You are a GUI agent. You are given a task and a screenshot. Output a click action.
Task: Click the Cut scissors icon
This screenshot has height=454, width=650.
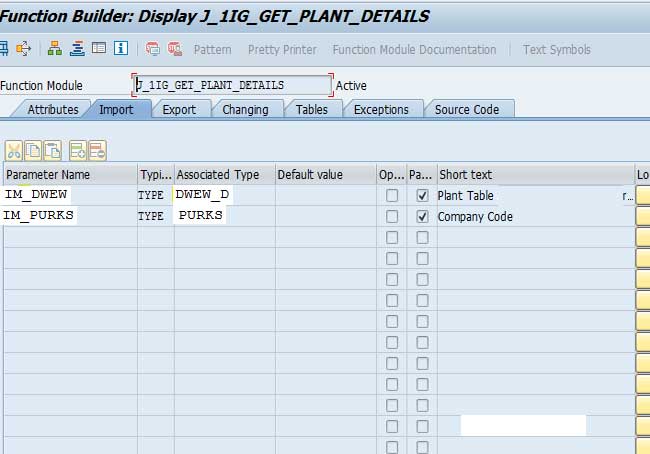pyautogui.click(x=14, y=150)
